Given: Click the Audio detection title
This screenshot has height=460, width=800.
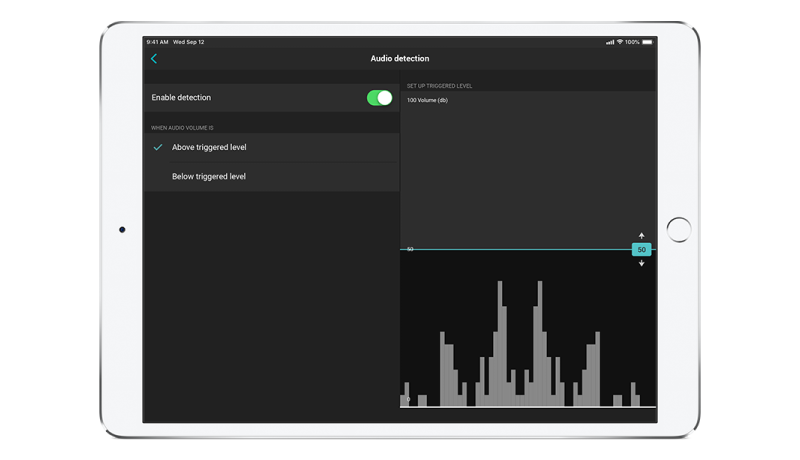Looking at the screenshot, I should pos(400,59).
